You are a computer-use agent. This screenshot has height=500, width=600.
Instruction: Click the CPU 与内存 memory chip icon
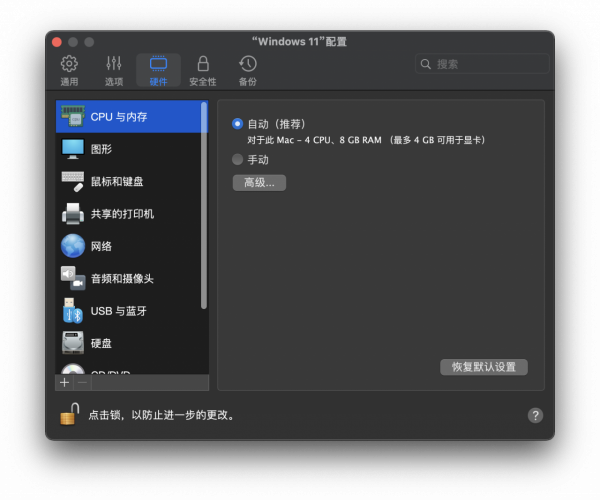click(x=73, y=116)
